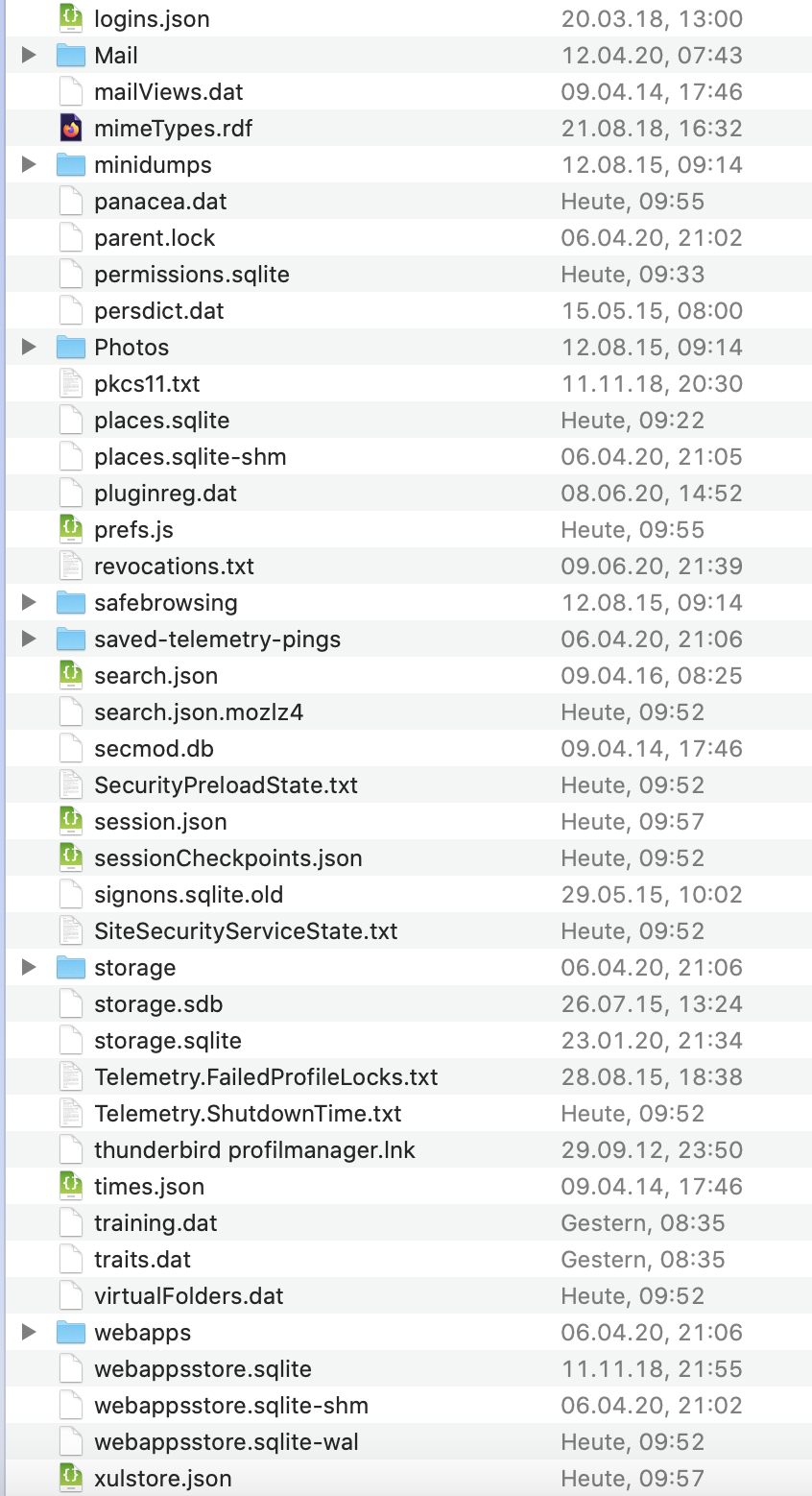Click the green script icon of prefs.js
Image resolution: width=812 pixels, height=1496 pixels.
71,529
